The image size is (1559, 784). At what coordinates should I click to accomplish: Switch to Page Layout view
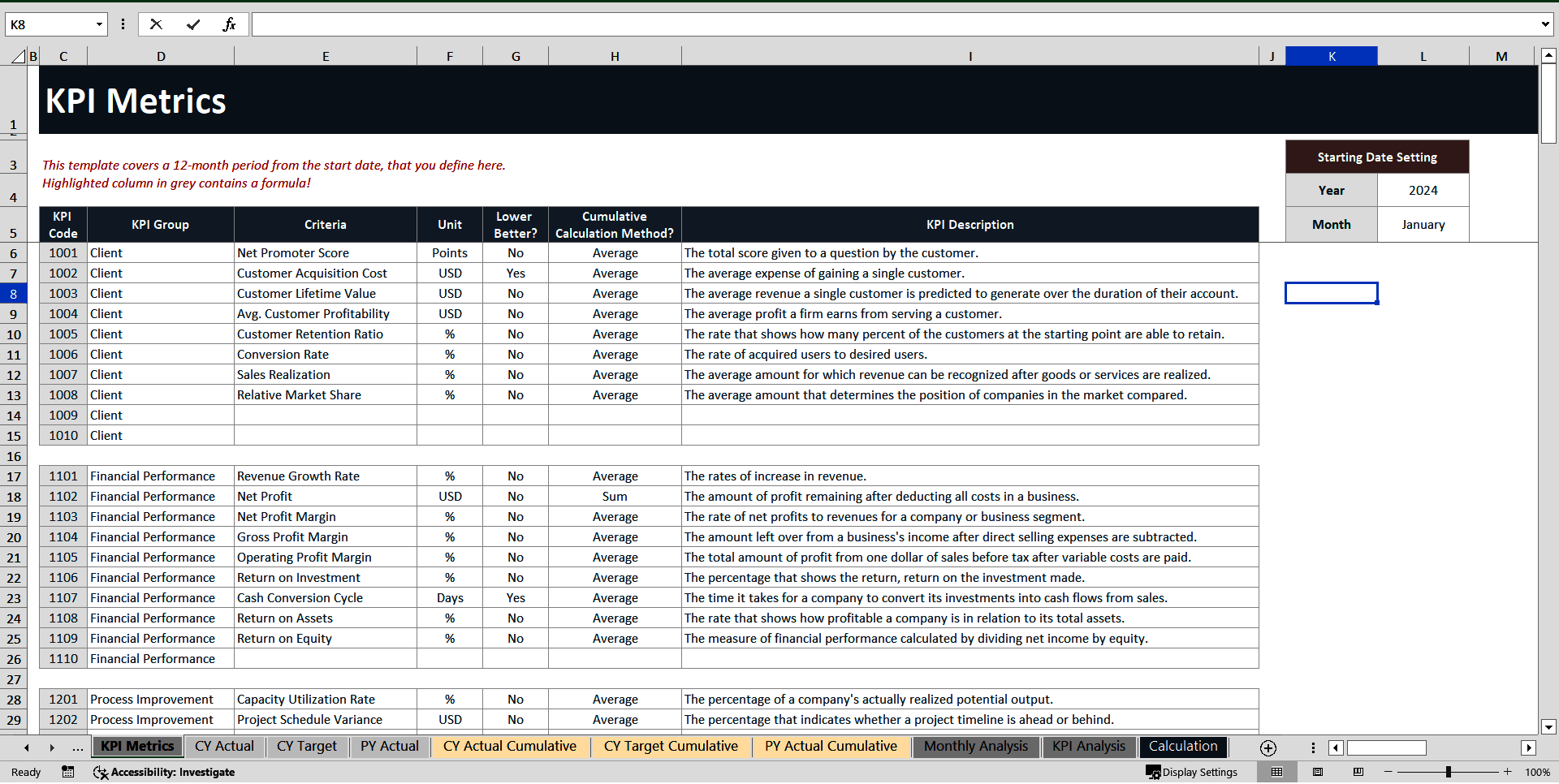tap(1318, 772)
